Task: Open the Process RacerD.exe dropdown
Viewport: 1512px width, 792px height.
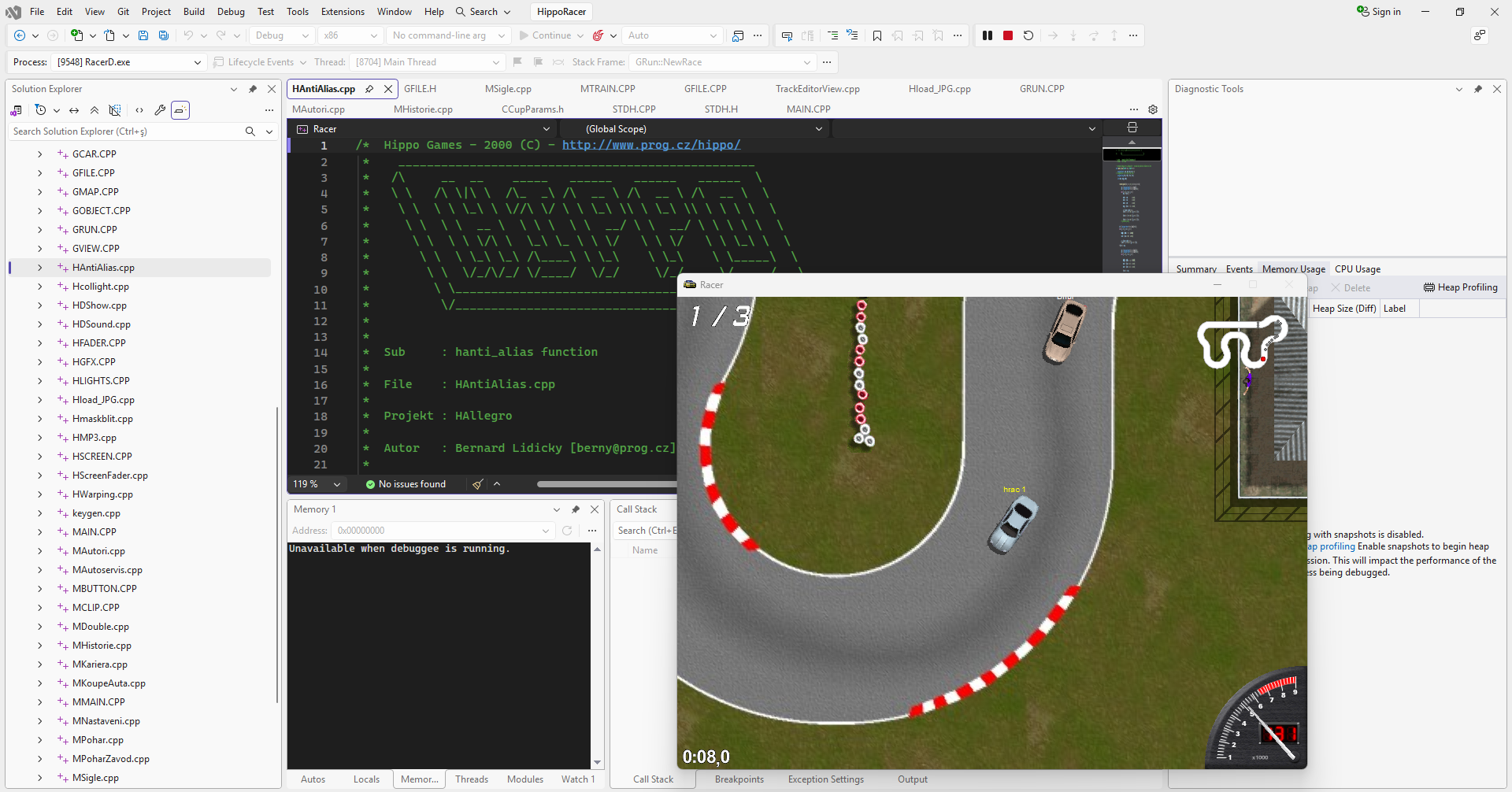Action: (x=128, y=62)
